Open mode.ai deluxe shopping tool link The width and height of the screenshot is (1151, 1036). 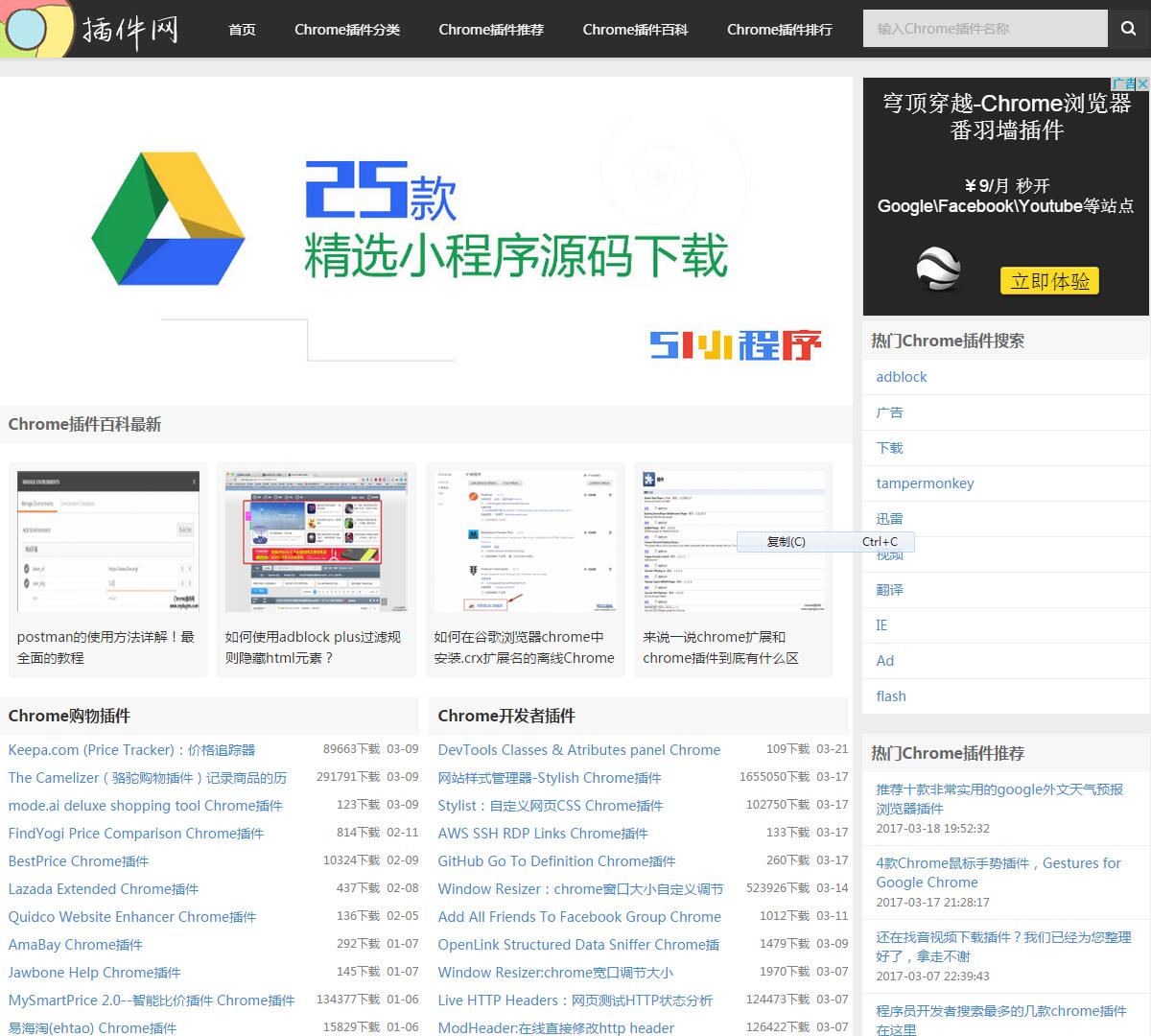145,806
